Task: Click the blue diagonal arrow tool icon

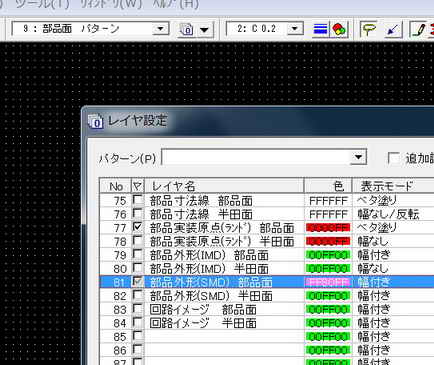Action: pos(393,29)
